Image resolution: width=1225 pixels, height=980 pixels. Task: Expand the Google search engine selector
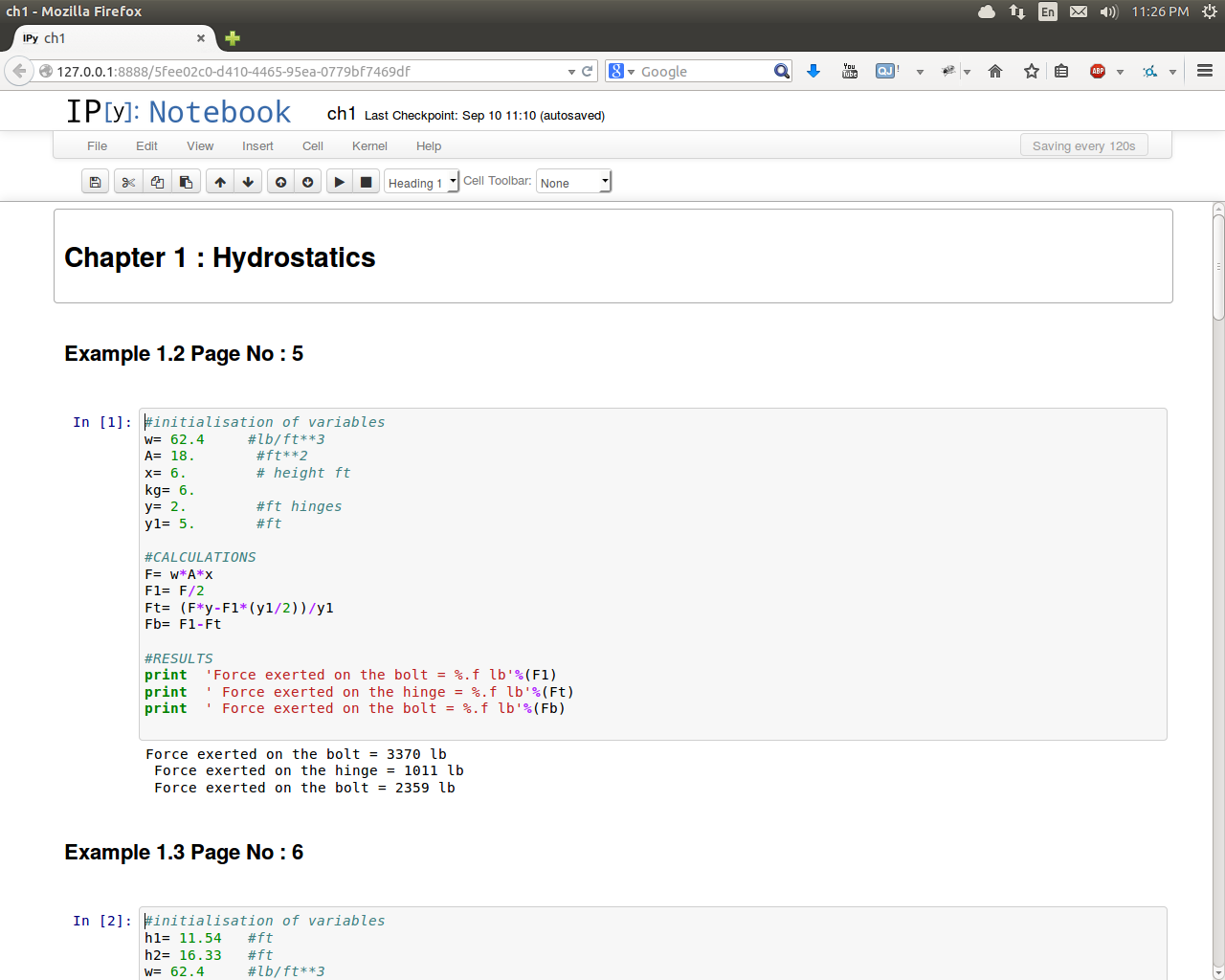click(x=621, y=72)
